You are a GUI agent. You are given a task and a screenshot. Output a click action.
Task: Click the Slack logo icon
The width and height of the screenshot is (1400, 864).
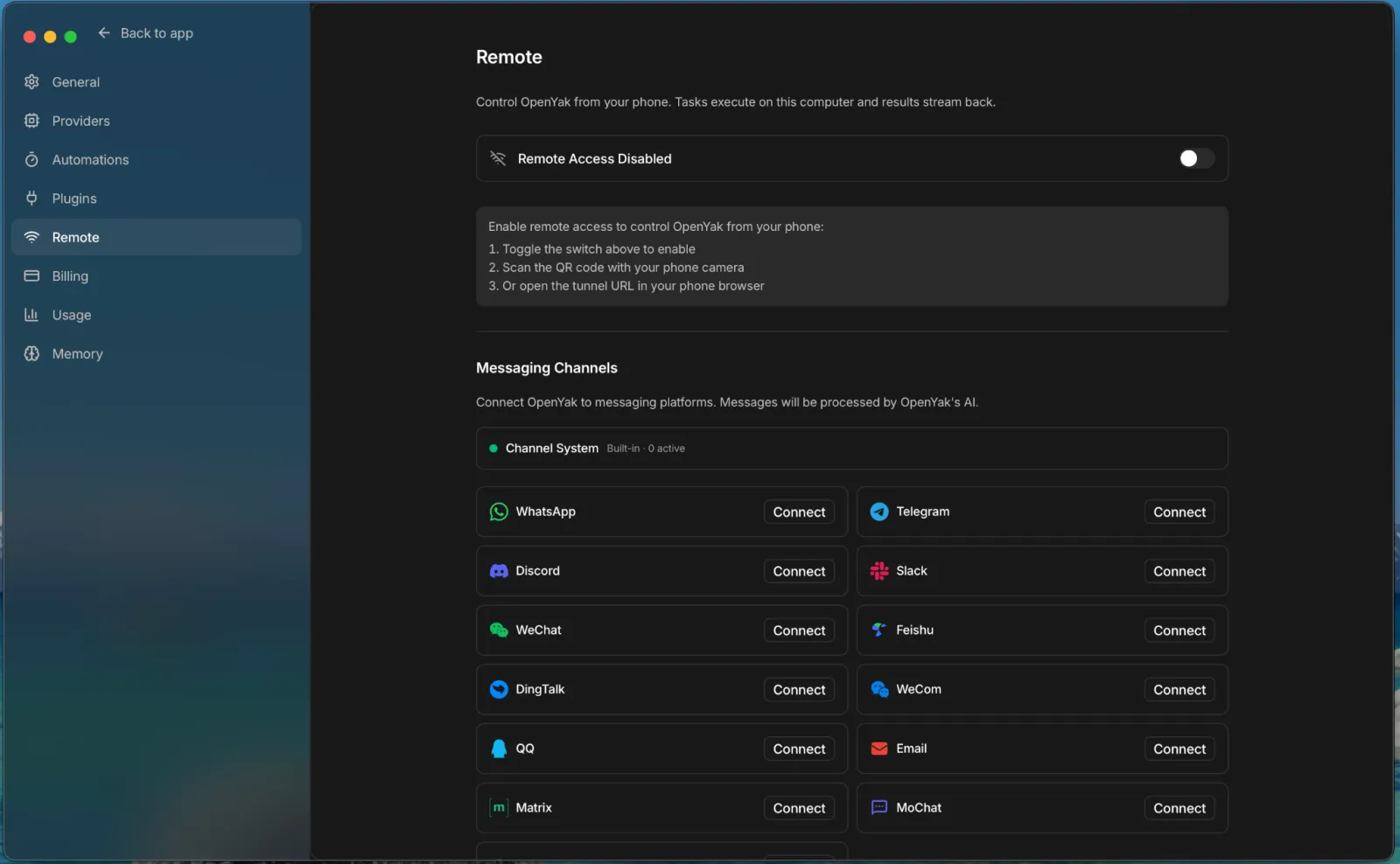[879, 571]
